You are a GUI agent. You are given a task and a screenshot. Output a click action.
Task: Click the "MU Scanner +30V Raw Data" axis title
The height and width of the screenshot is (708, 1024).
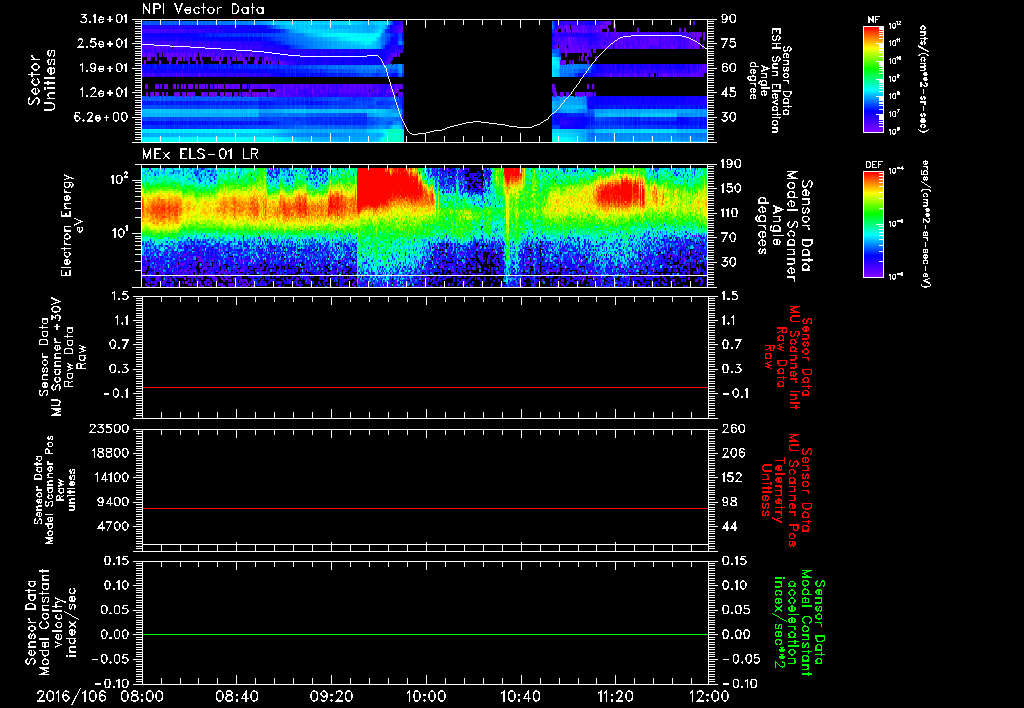[x=62, y=357]
